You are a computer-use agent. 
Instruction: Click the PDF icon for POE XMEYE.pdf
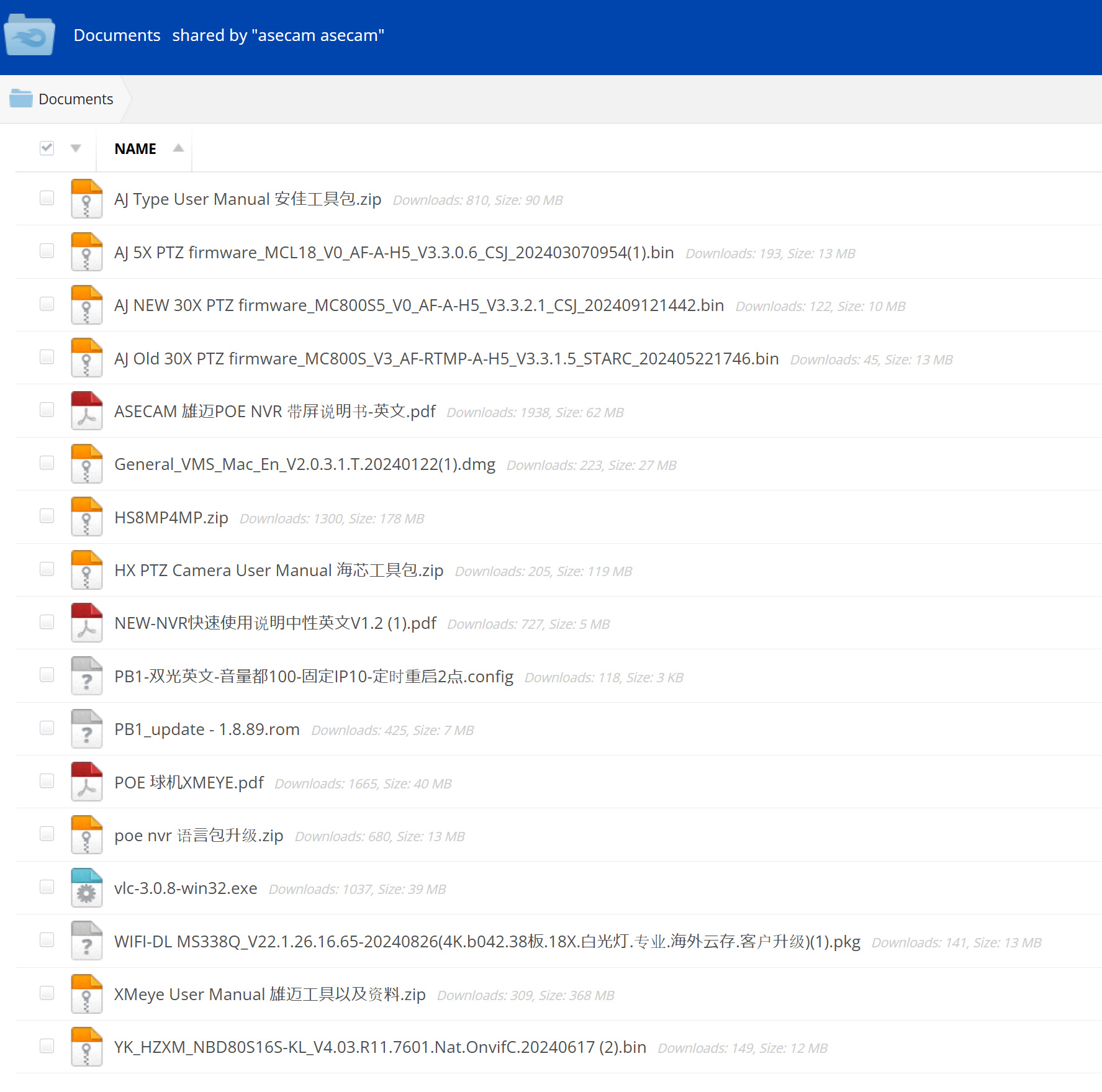coord(86,782)
